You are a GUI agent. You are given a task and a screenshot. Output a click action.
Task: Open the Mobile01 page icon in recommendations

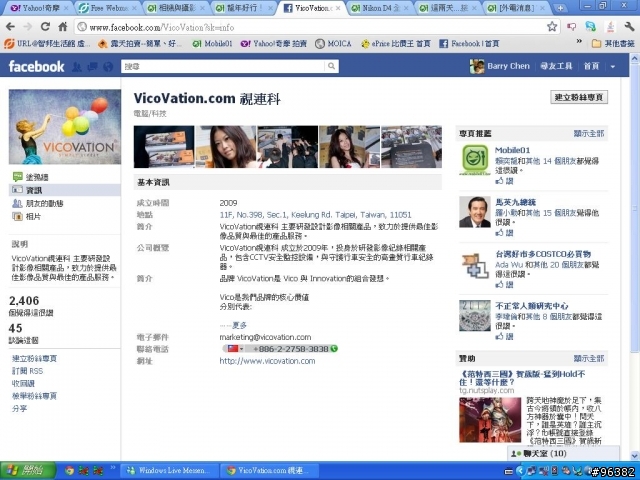[475, 160]
